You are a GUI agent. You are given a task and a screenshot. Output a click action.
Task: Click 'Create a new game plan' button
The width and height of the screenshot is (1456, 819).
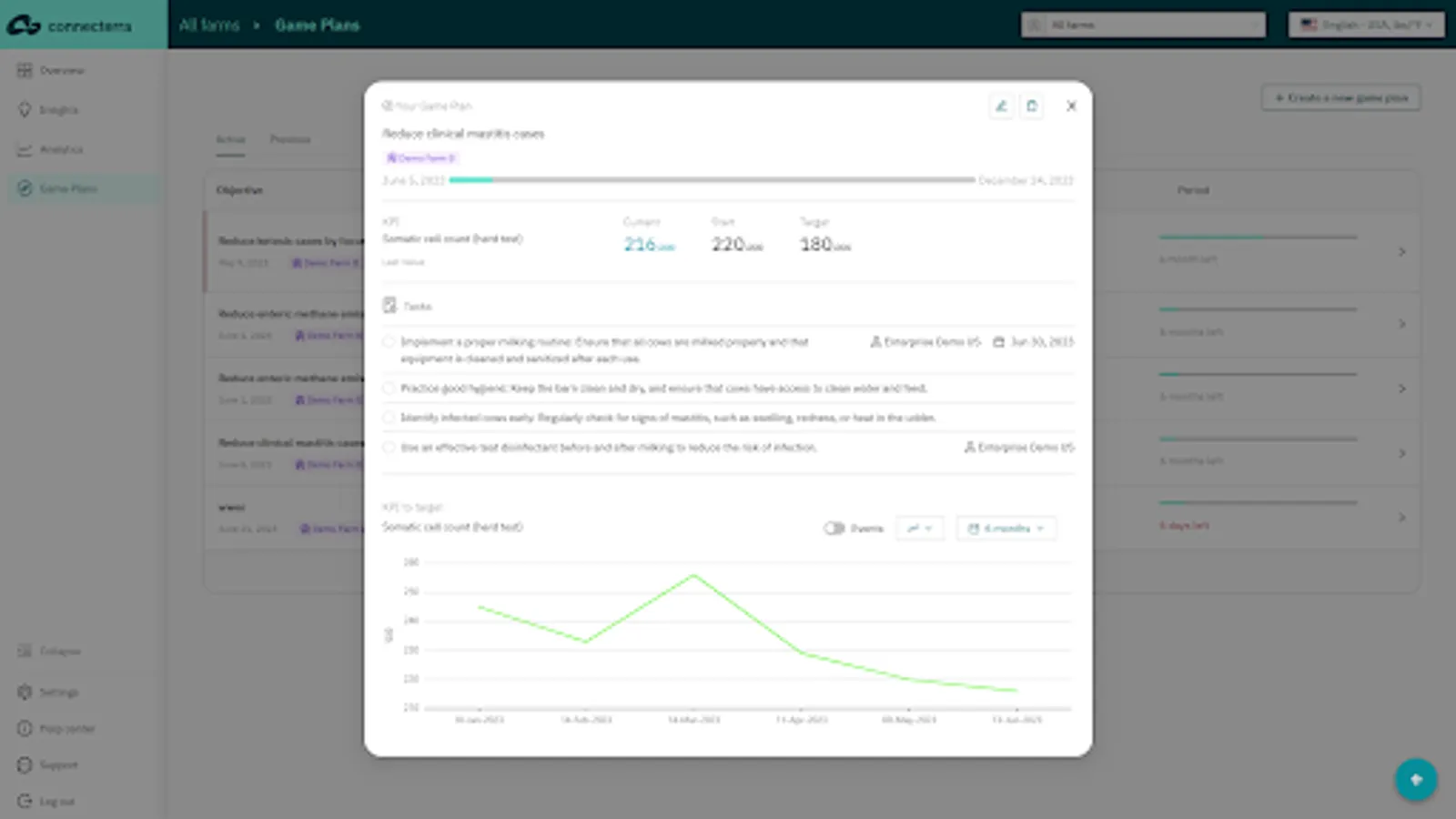click(x=1340, y=97)
